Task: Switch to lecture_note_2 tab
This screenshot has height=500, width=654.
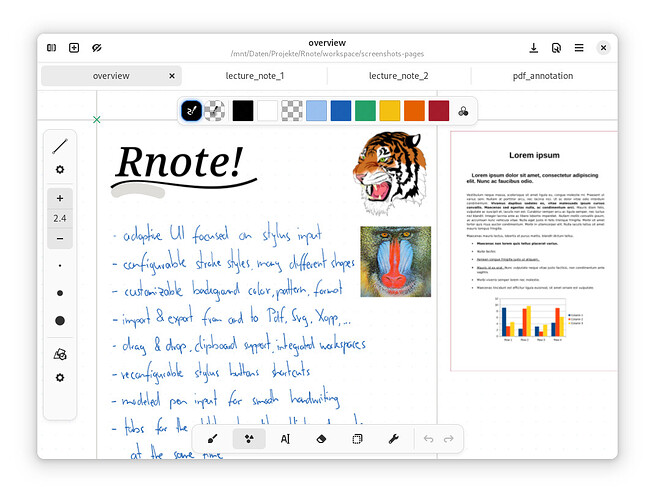Action: tap(399, 76)
